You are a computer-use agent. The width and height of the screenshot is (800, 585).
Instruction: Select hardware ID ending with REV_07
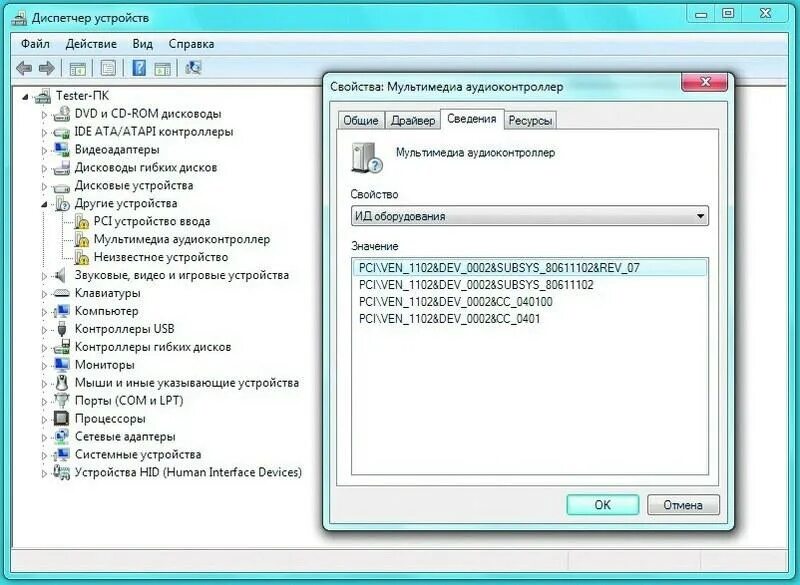pyautogui.click(x=530, y=268)
